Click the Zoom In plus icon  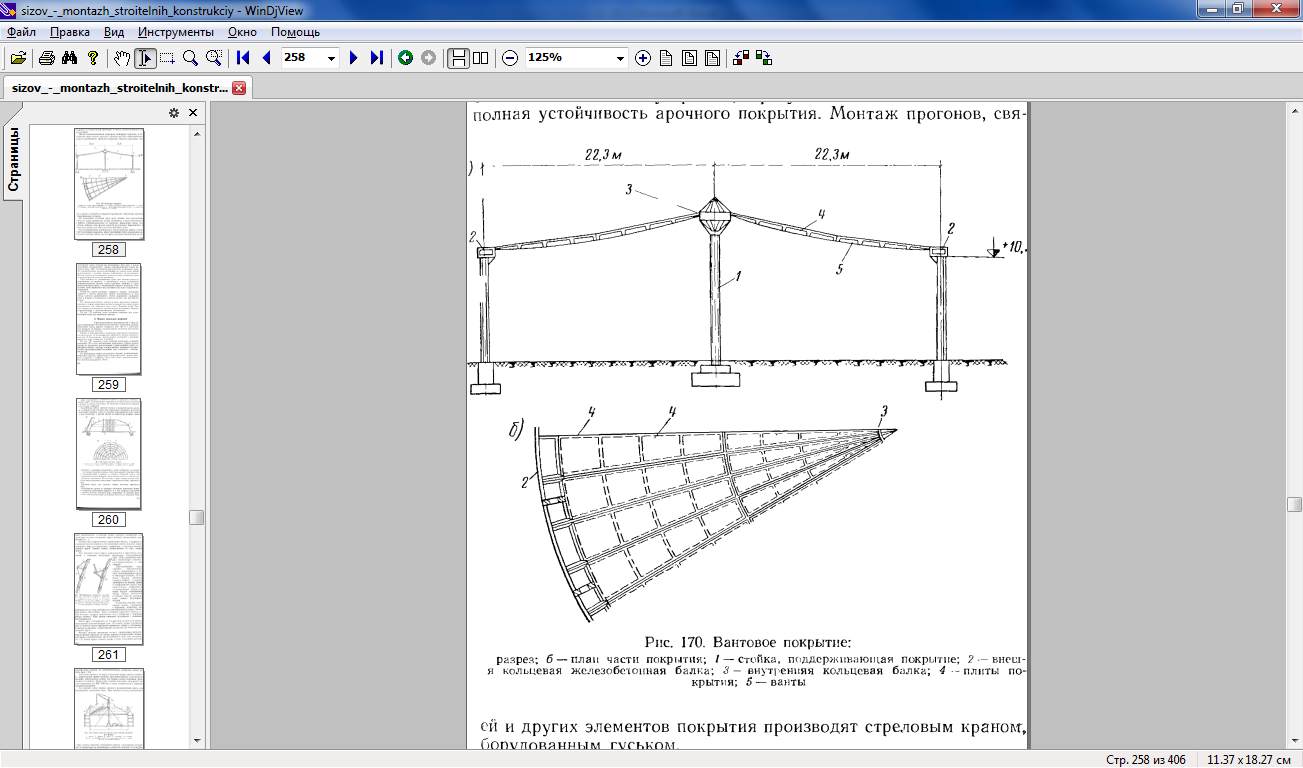tap(643, 58)
